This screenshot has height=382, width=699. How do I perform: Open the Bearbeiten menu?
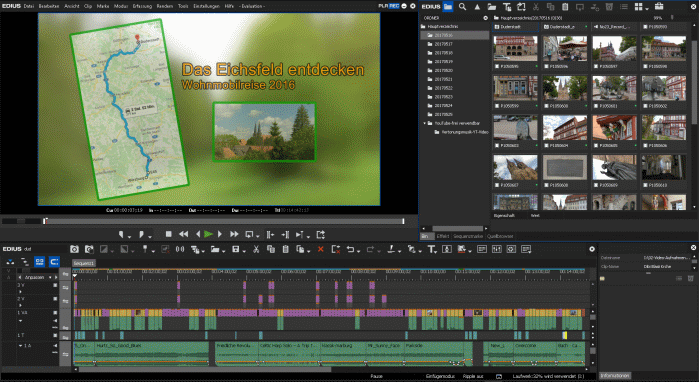49,6
